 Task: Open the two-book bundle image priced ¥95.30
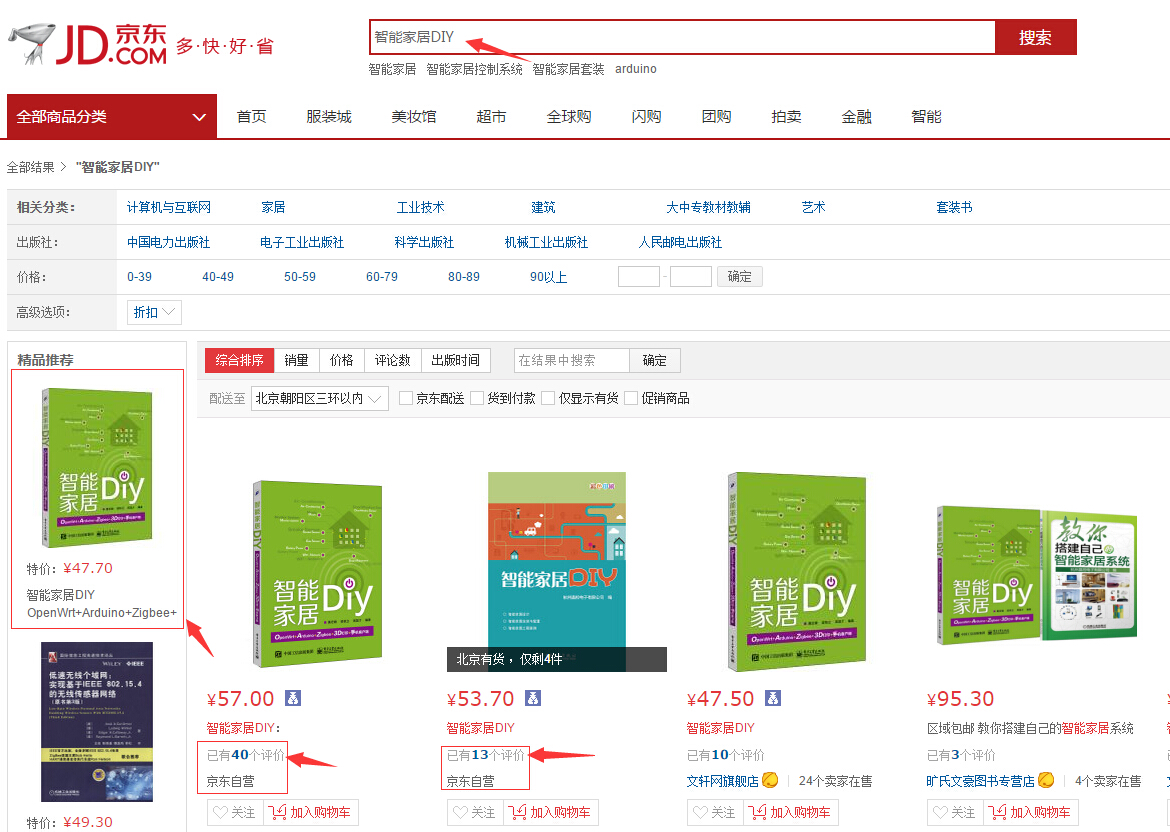(x=1037, y=575)
